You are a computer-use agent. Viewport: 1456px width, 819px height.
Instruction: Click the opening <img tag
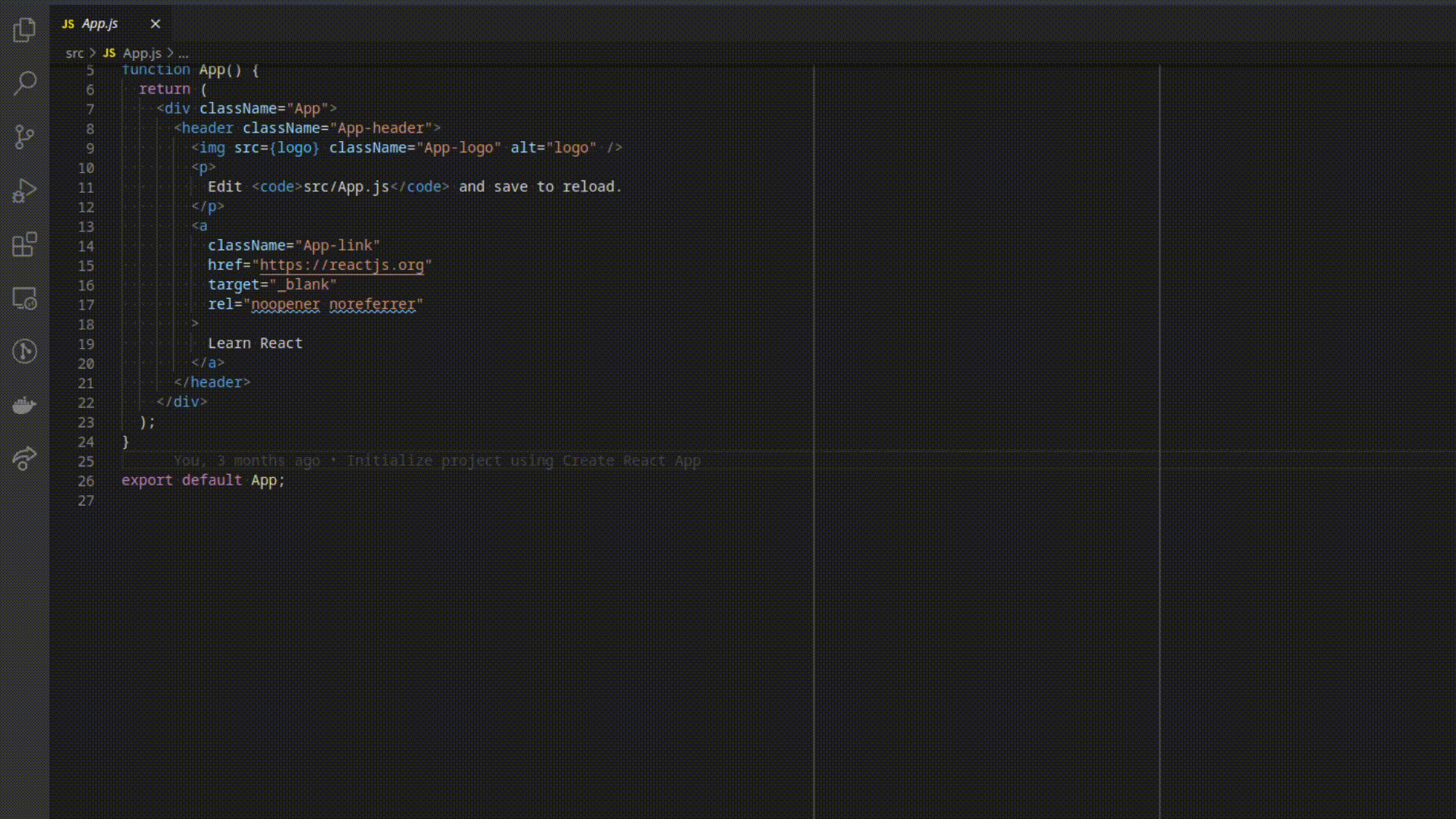pos(208,148)
